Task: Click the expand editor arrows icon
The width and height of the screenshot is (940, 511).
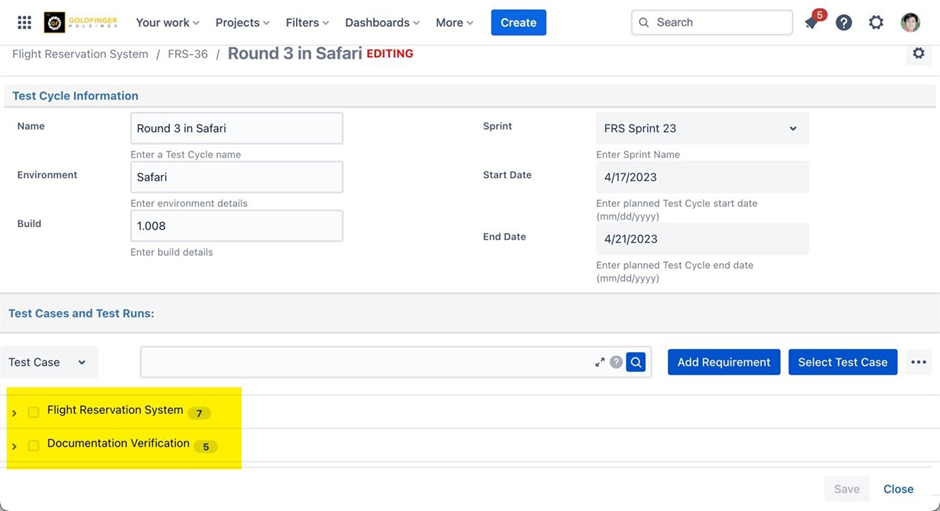Action: (x=600, y=362)
